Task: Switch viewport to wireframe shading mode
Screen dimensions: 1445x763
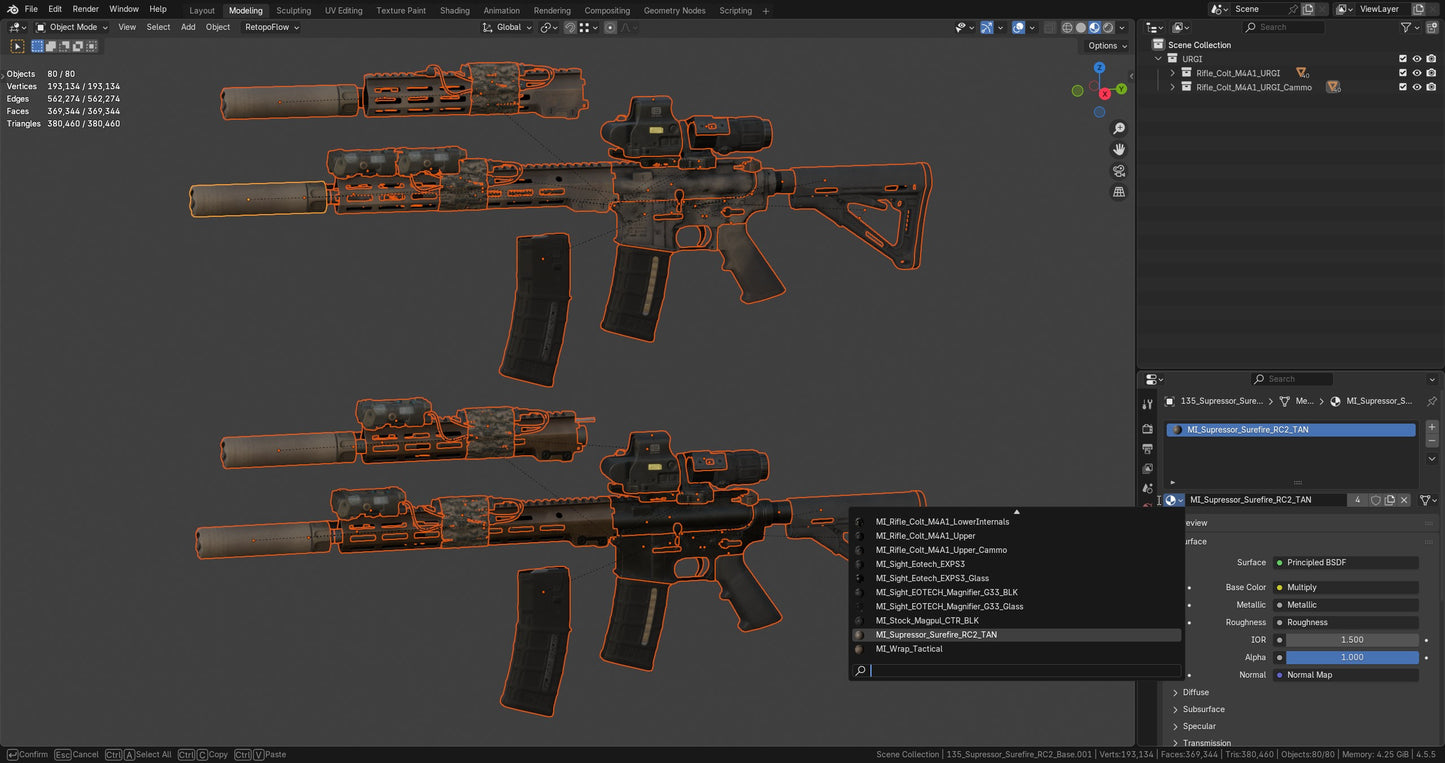Action: pos(1066,27)
